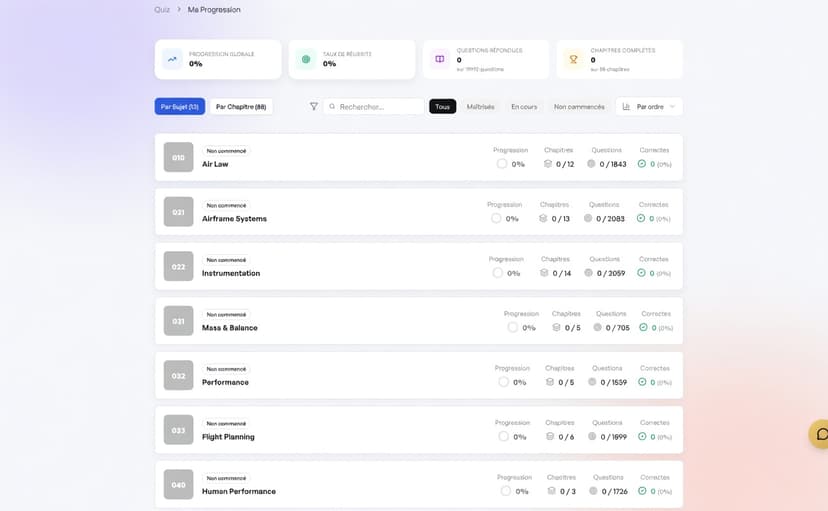This screenshot has height=511, width=828.
Task: Select the Maîtrisés filter tab
Action: point(480,106)
